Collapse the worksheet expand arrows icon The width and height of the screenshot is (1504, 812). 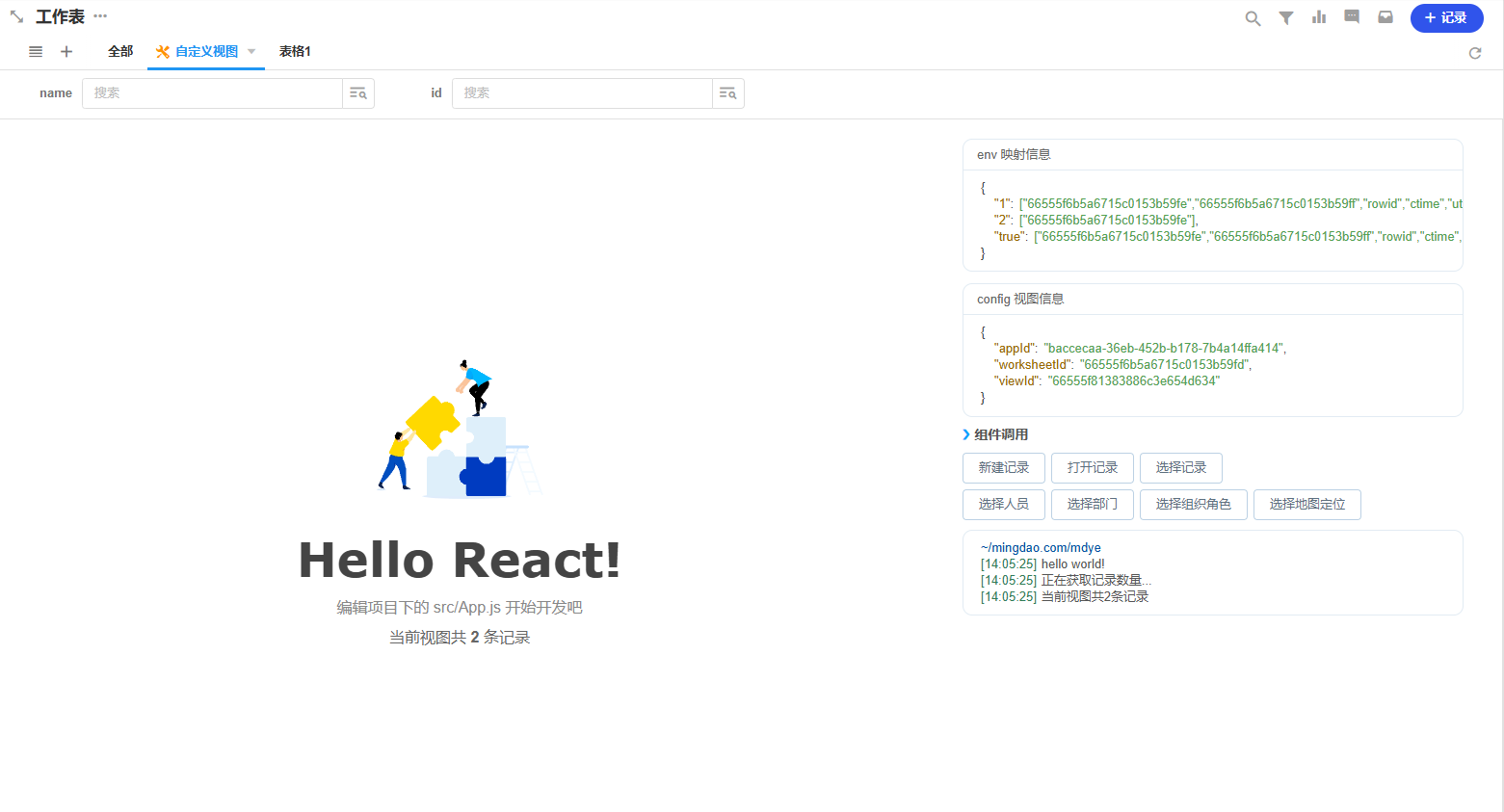pyautogui.click(x=16, y=17)
